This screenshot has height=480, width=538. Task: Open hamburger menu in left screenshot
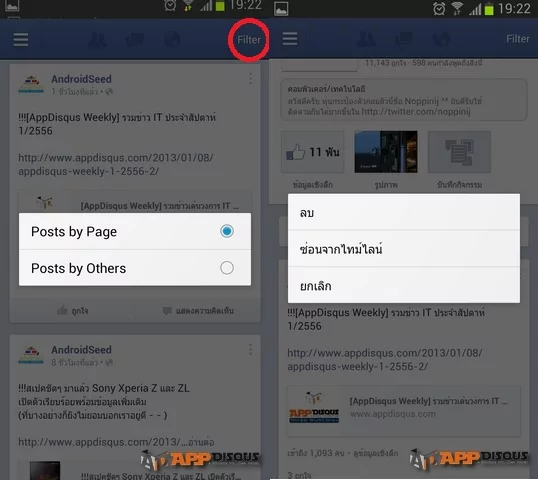pyautogui.click(x=21, y=39)
